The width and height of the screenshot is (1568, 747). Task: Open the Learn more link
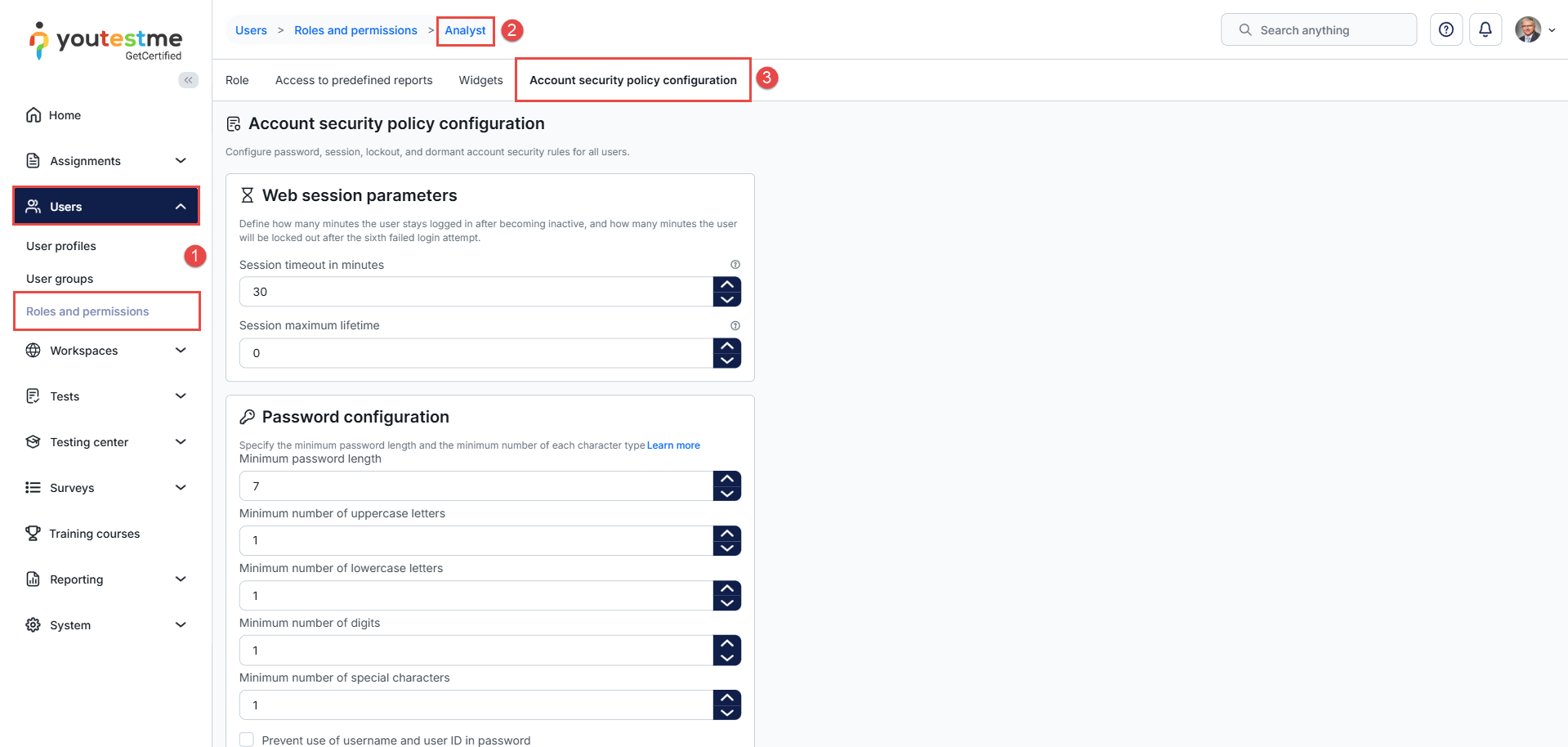(x=673, y=445)
